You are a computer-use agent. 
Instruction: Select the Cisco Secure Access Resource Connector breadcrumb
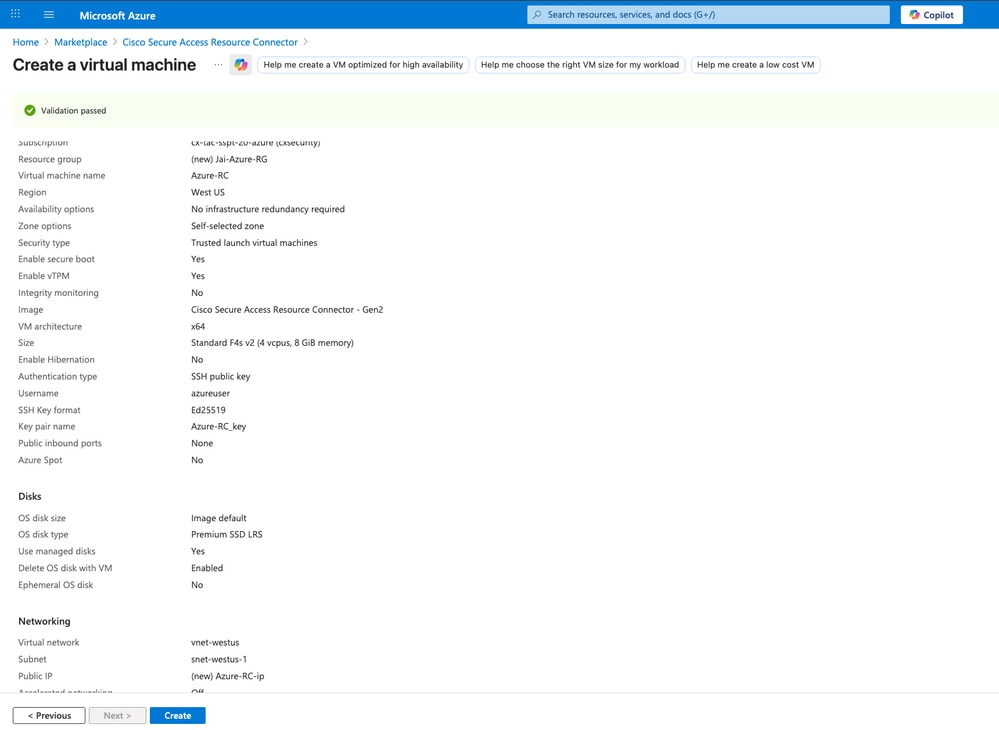click(x=210, y=42)
